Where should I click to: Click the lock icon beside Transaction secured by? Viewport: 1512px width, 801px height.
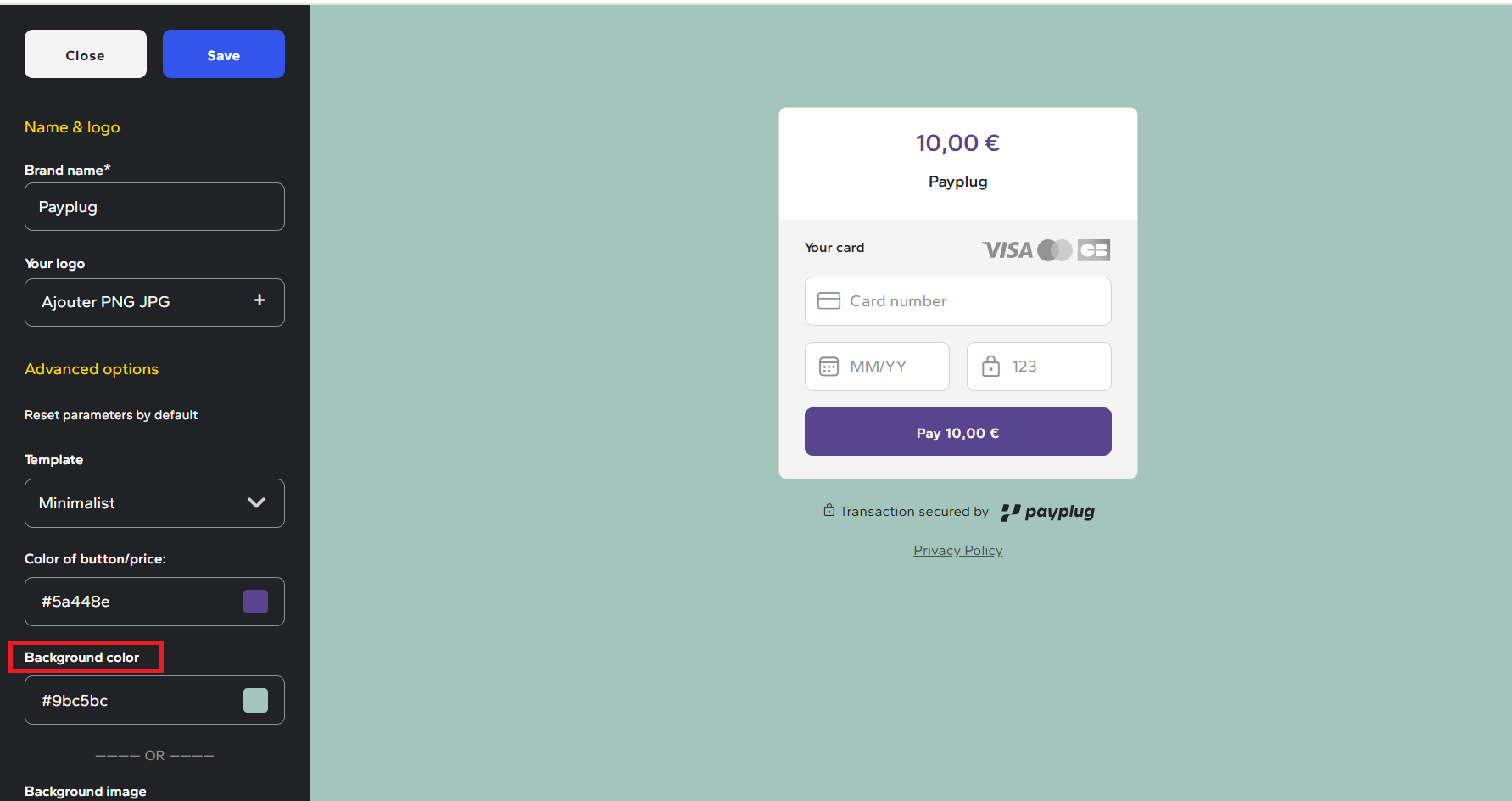(x=829, y=510)
